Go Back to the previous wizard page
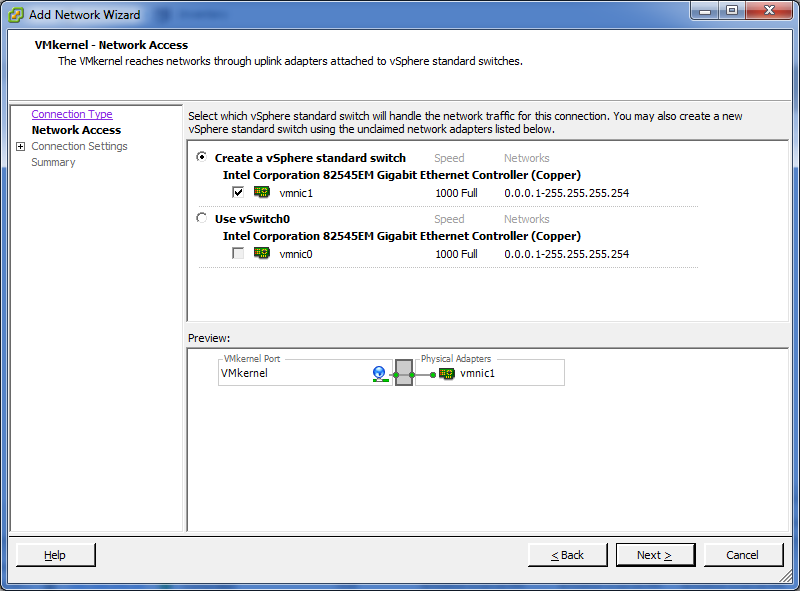Screen dimensions: 800x591 (567, 555)
